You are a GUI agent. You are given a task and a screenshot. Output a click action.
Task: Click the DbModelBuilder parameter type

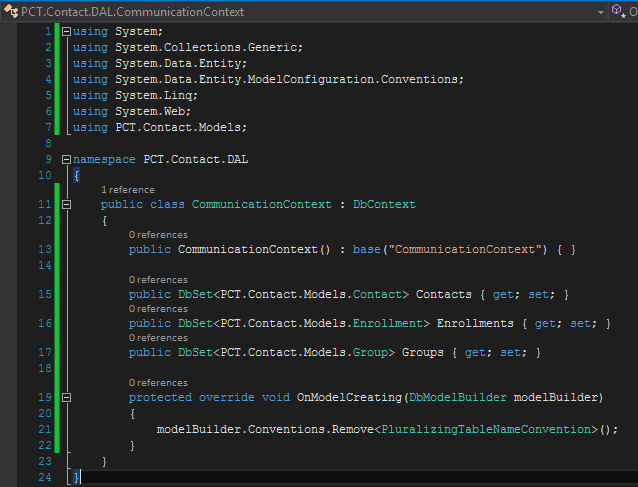pyautogui.click(x=456, y=397)
